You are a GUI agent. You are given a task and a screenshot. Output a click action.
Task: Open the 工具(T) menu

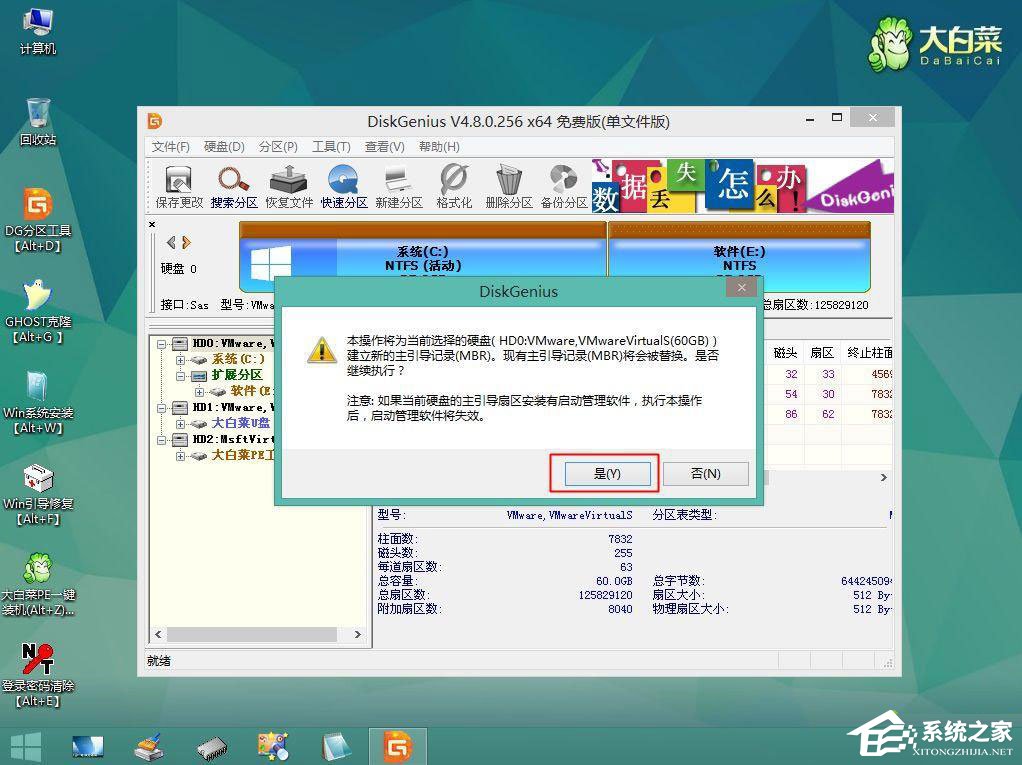tap(331, 146)
